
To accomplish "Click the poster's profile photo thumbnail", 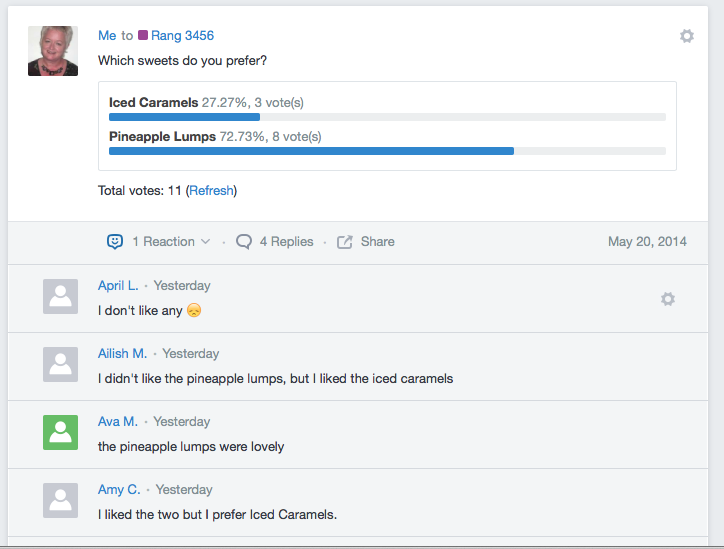I will (x=53, y=51).
